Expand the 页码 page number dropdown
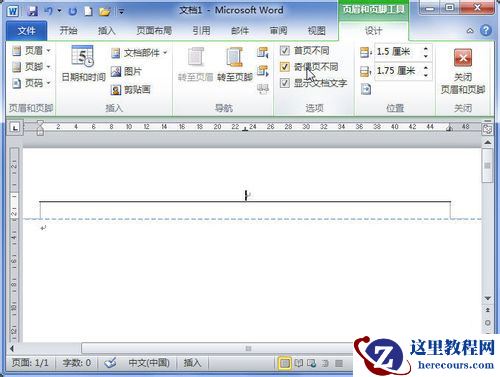The width and height of the screenshot is (500, 377). point(31,83)
